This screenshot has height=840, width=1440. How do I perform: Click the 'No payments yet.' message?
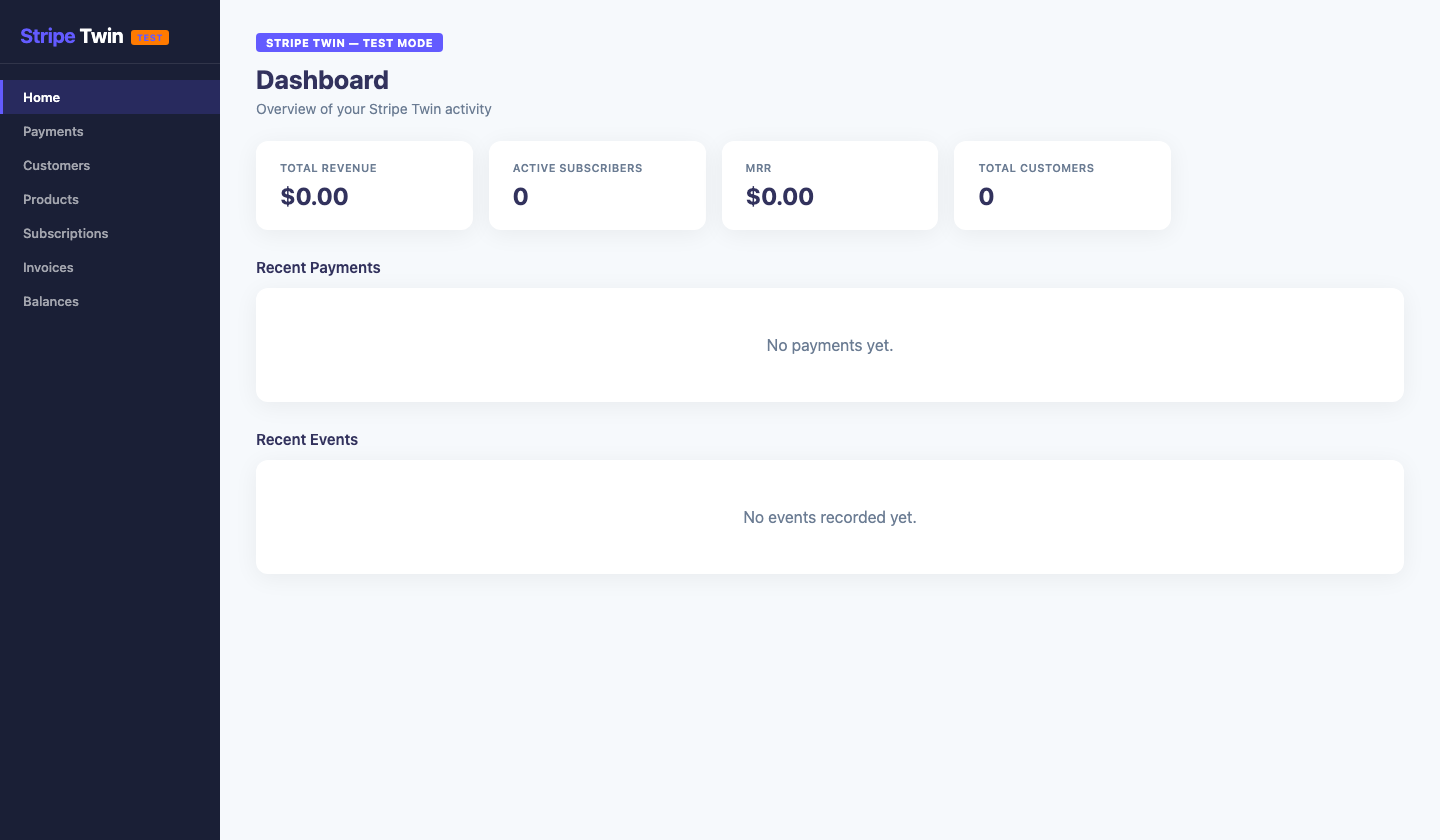(x=830, y=345)
